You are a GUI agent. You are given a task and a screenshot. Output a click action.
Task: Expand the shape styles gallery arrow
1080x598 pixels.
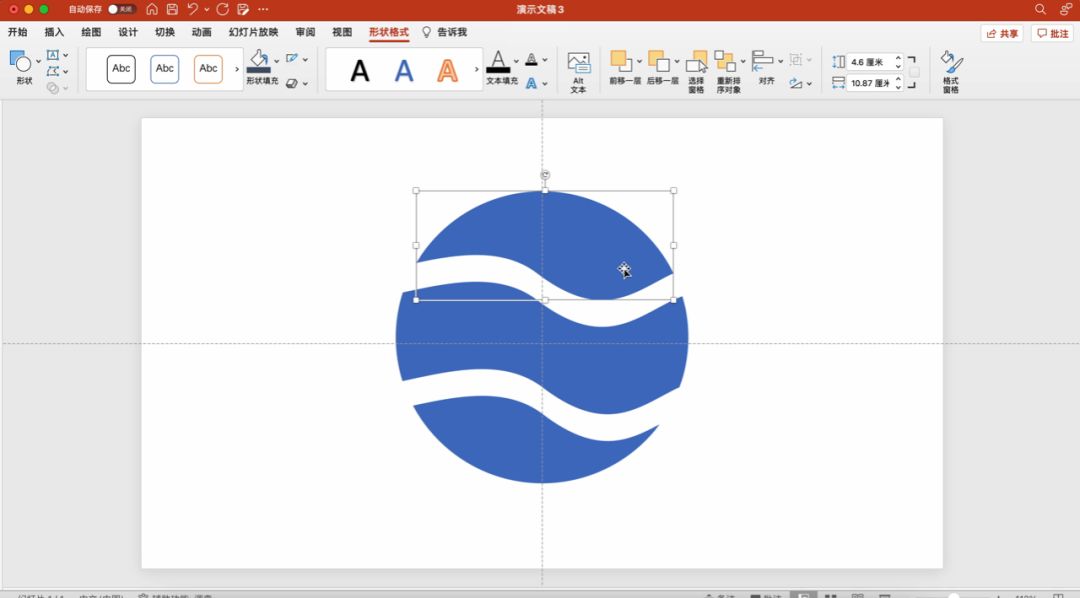tap(237, 69)
